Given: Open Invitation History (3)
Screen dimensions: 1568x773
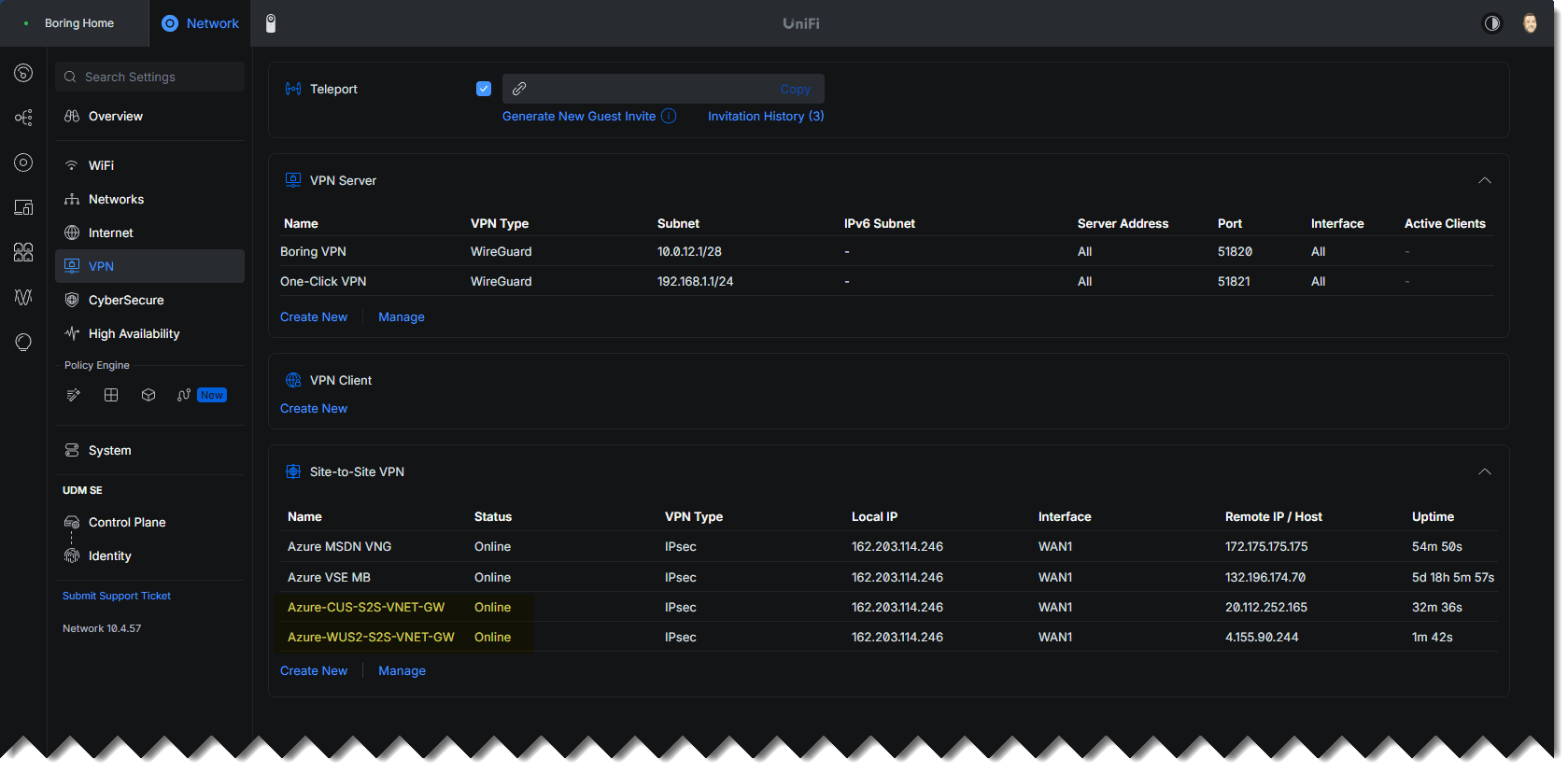Looking at the screenshot, I should (x=766, y=116).
